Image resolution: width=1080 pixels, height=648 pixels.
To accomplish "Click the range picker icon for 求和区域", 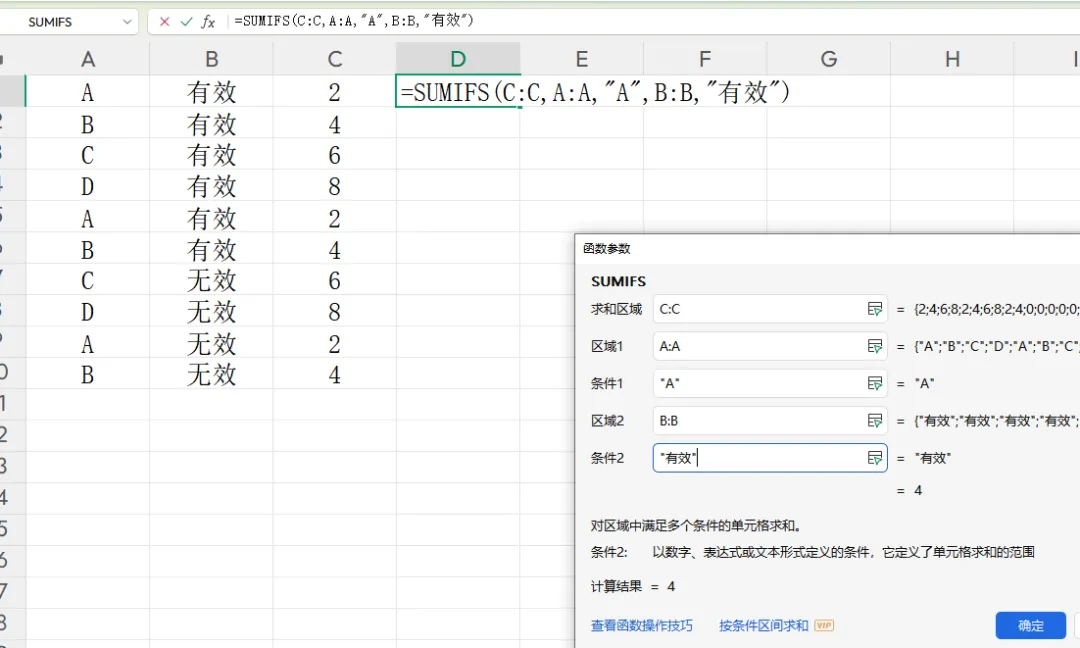I will click(875, 309).
